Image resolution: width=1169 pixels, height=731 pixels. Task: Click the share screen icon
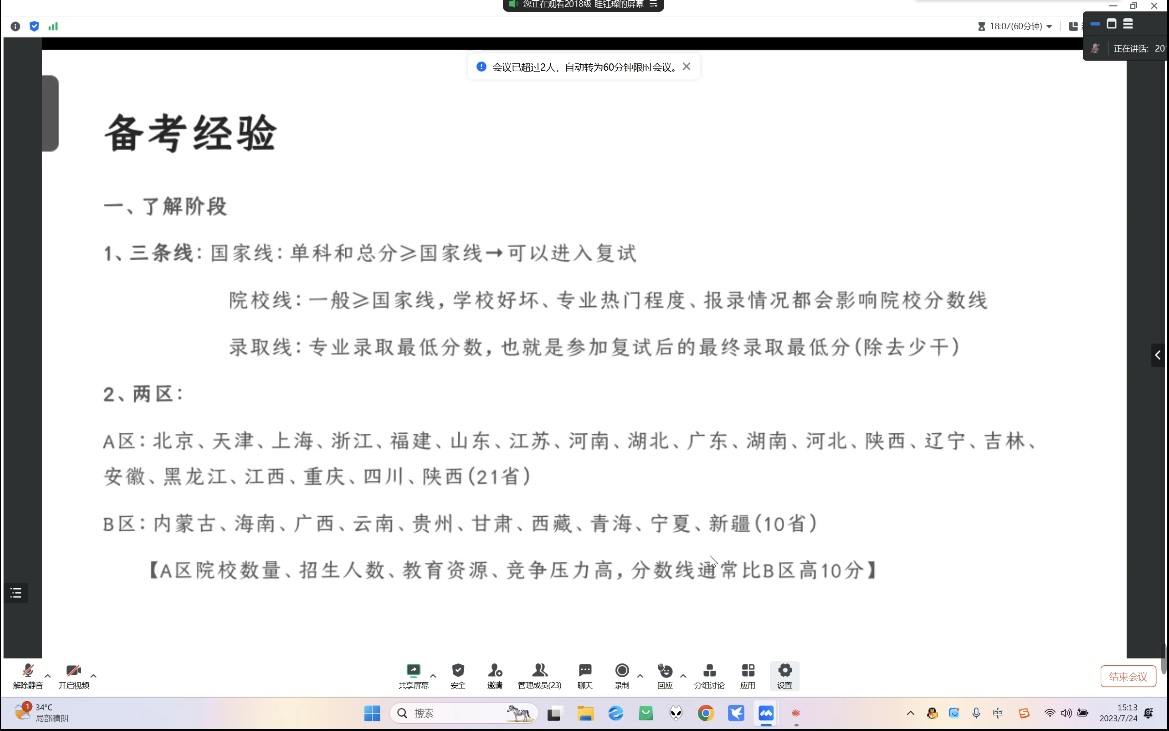pos(413,673)
